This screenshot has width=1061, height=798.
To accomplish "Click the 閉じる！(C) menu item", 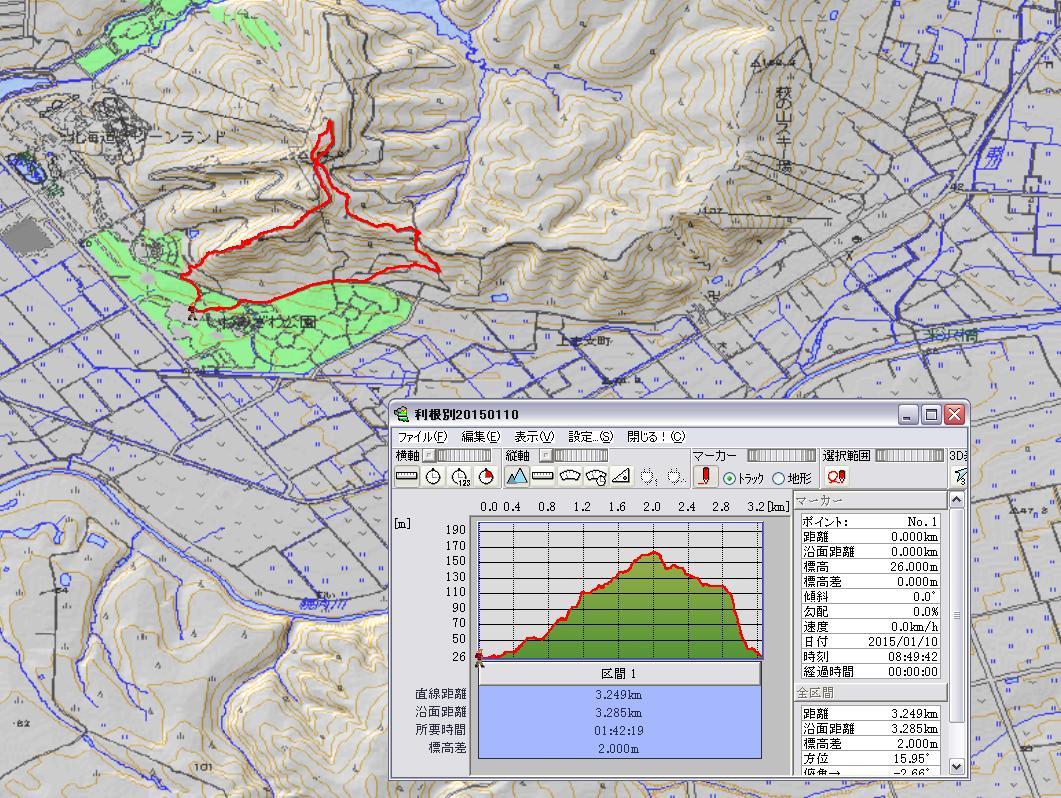I will click(x=656, y=437).
